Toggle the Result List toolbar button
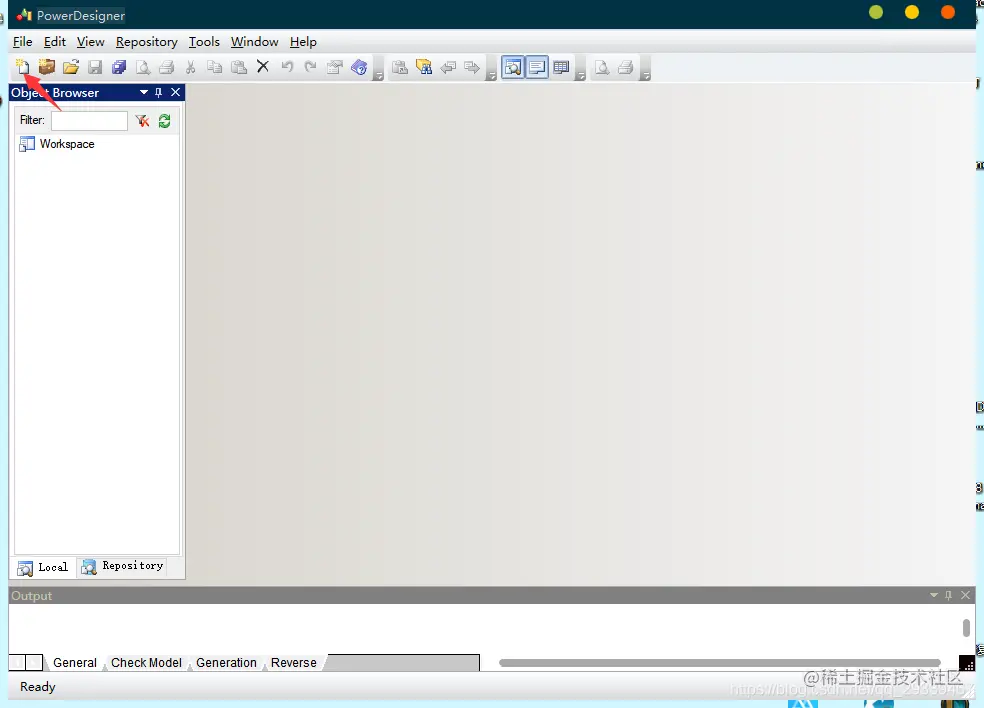984x708 pixels. click(x=561, y=67)
